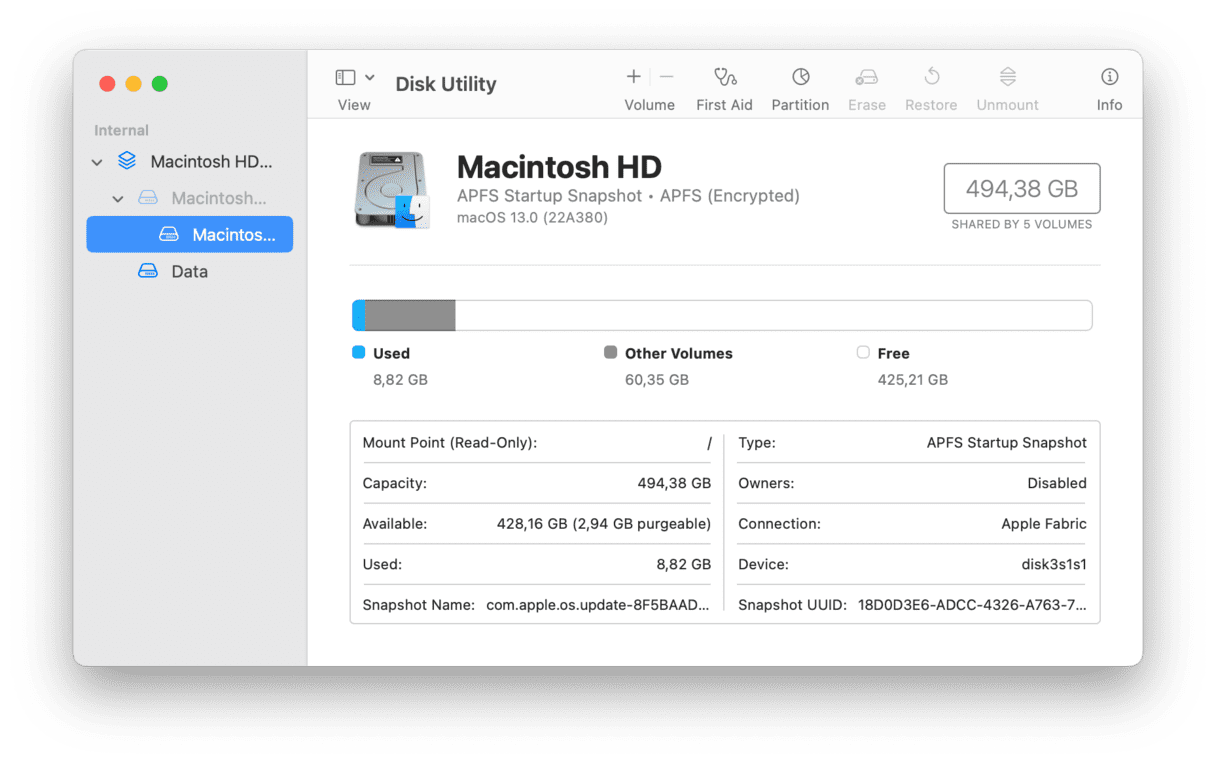This screenshot has width=1216, height=763.
Task: Click the Info icon in toolbar
Action: point(1109,78)
